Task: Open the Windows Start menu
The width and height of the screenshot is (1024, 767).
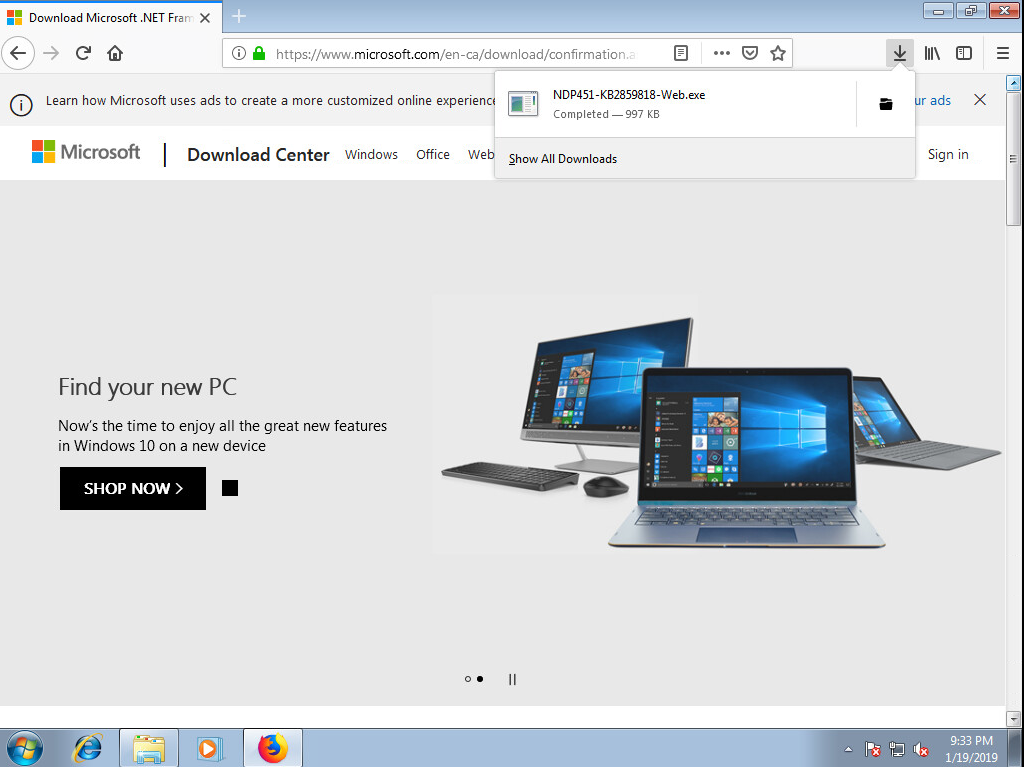Action: (25, 748)
